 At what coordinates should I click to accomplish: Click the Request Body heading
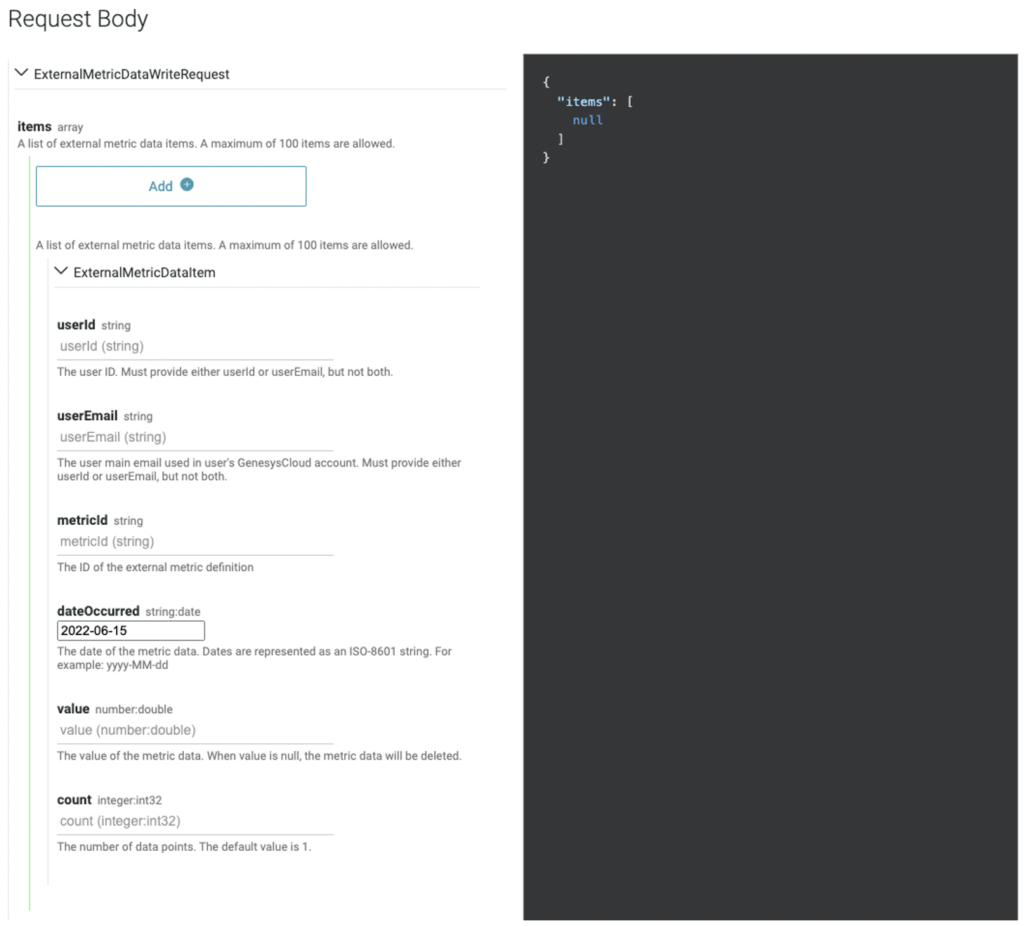click(78, 19)
